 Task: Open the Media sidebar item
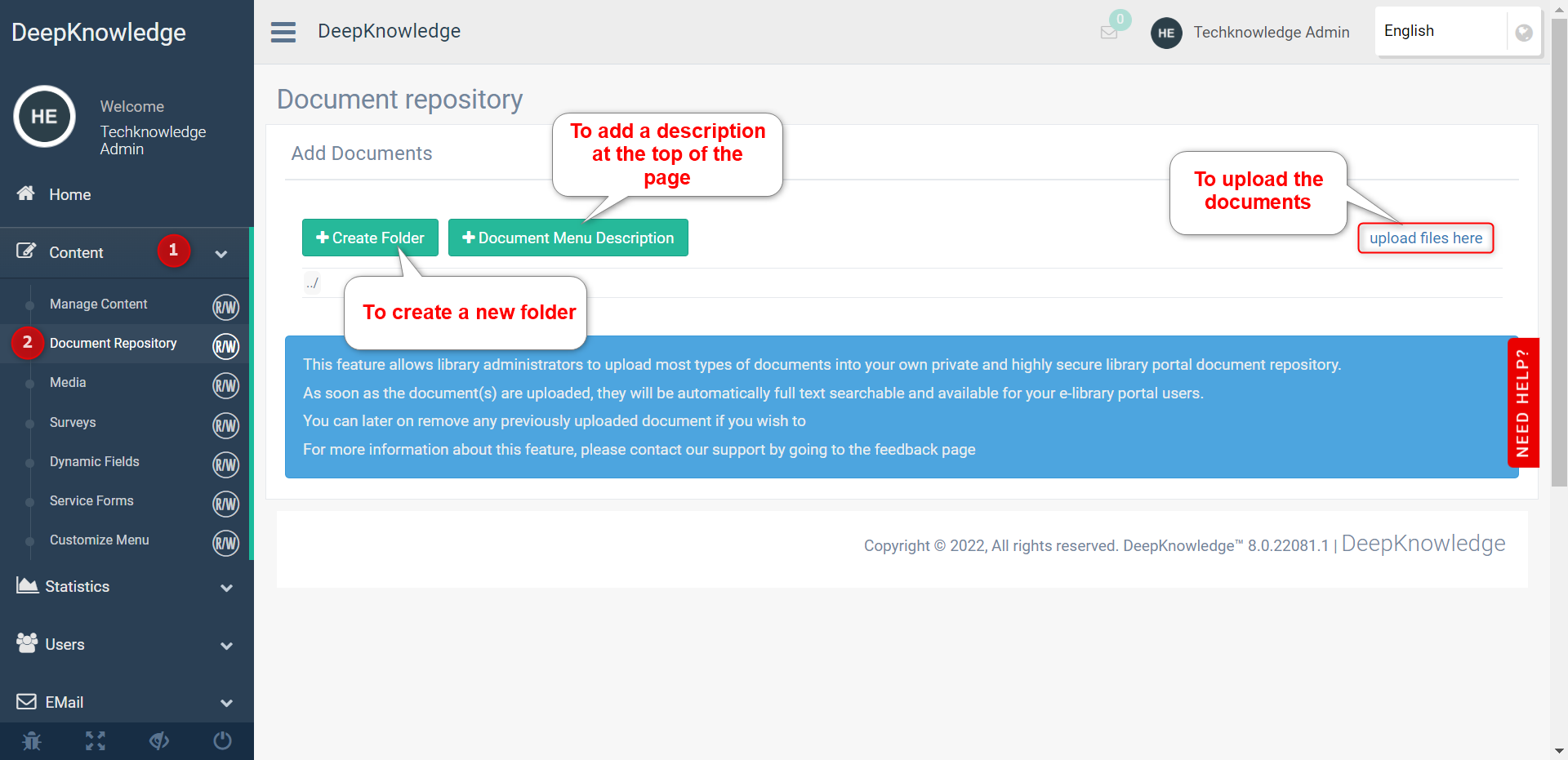[x=68, y=382]
